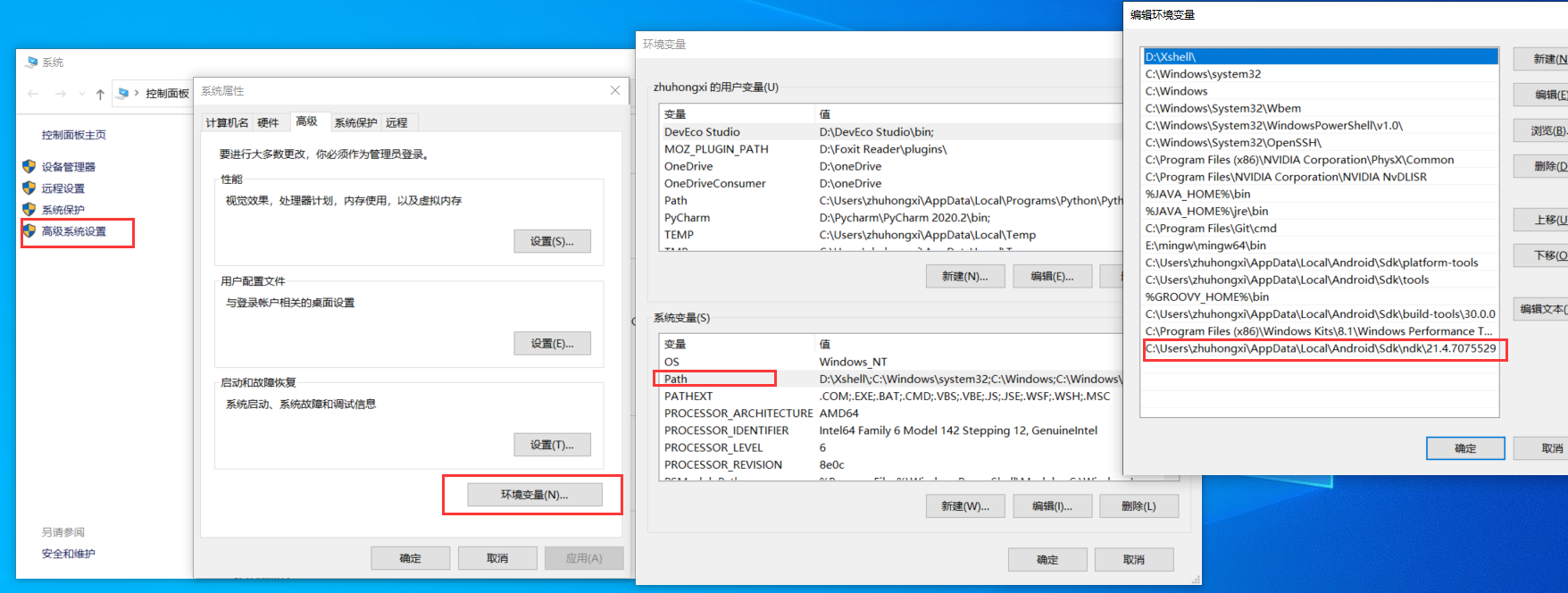Select the PATHEXT system variable row
Image resolution: width=1568 pixels, height=593 pixels.
(x=891, y=396)
